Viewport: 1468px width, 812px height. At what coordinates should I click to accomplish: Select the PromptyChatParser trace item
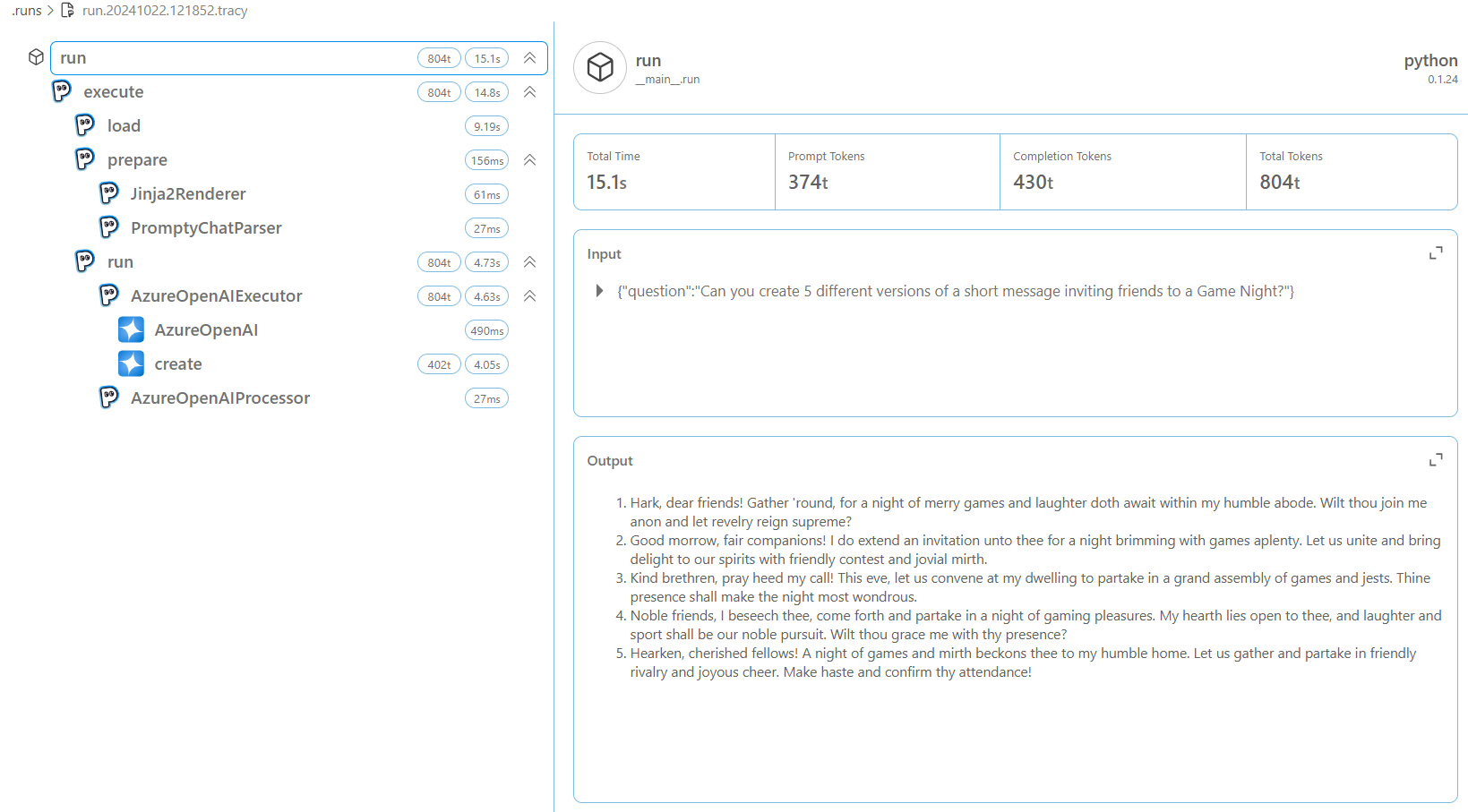pyautogui.click(x=206, y=228)
